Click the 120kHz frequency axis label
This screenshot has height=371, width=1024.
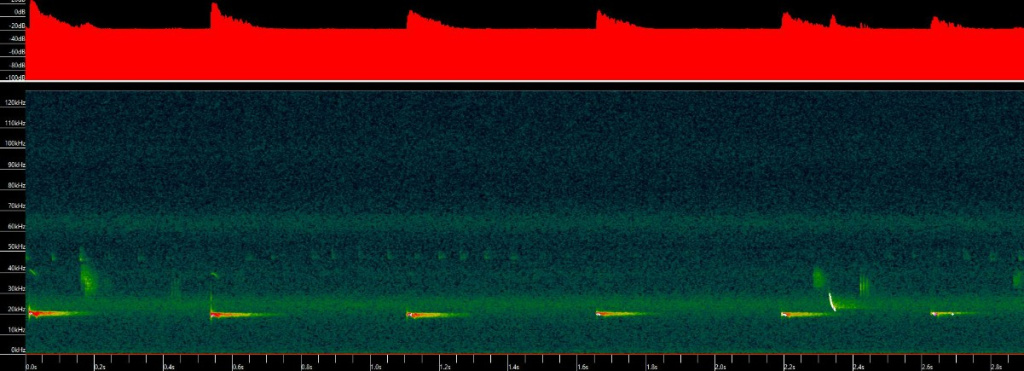pyautogui.click(x=13, y=103)
